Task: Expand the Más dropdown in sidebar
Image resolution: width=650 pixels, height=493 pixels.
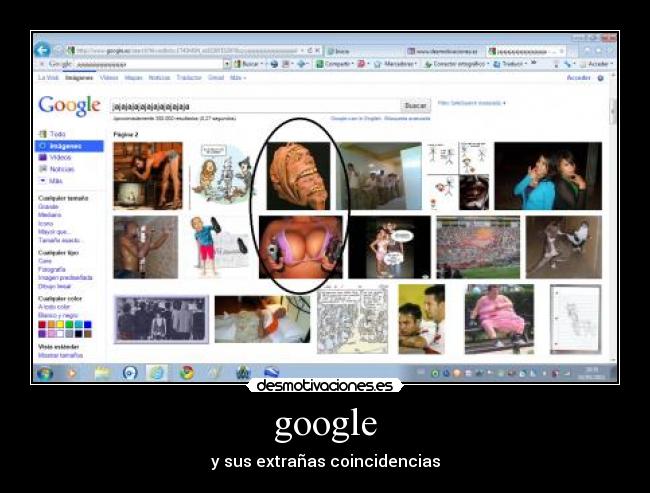Action: point(42,180)
